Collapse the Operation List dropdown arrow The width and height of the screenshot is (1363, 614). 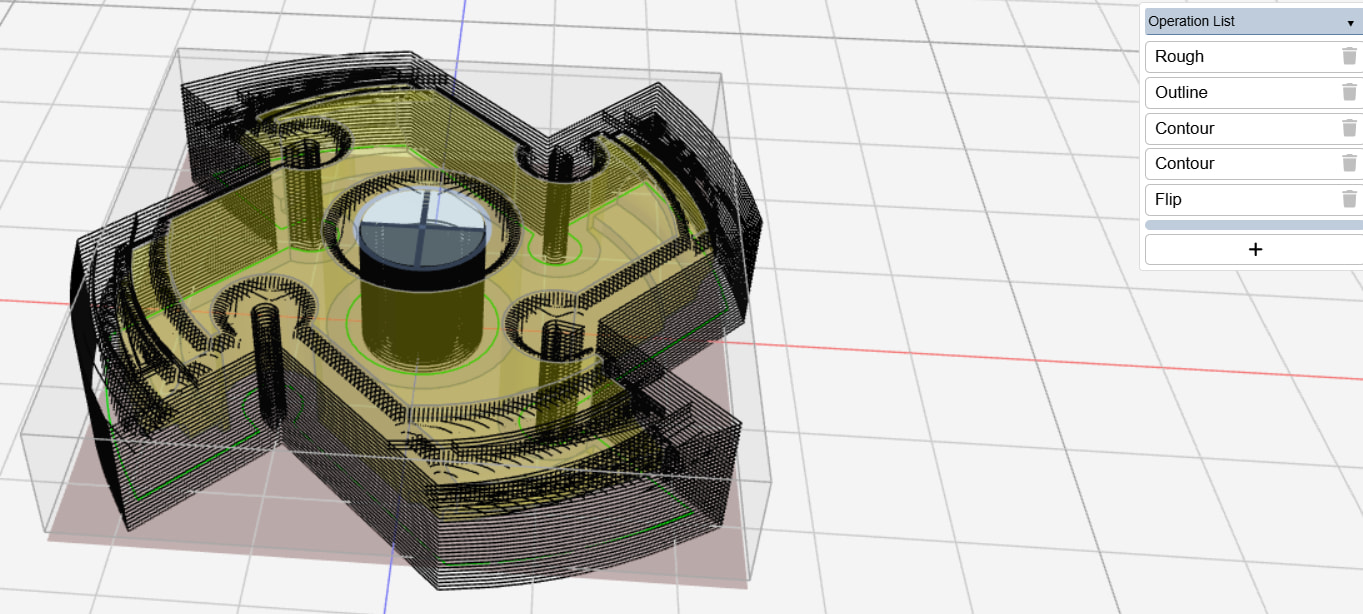[x=1350, y=22]
